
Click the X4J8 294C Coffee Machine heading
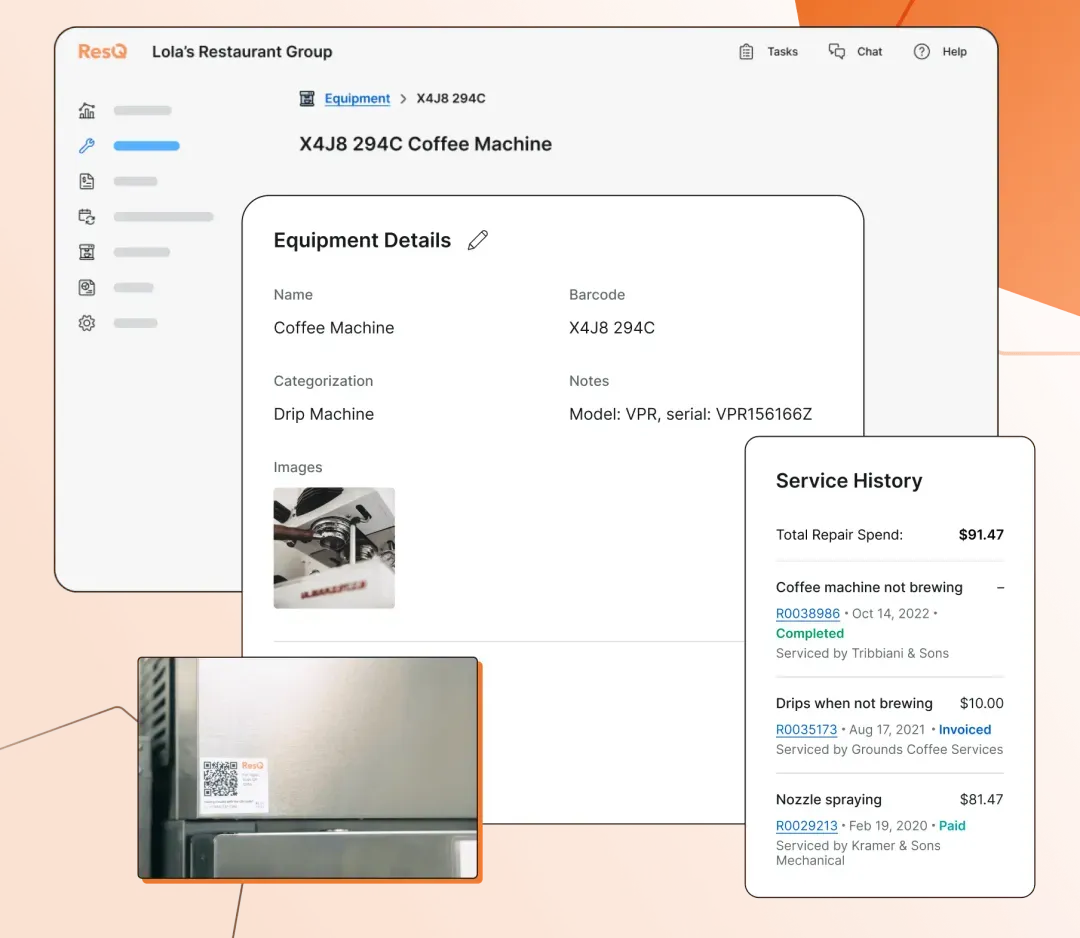pos(426,144)
